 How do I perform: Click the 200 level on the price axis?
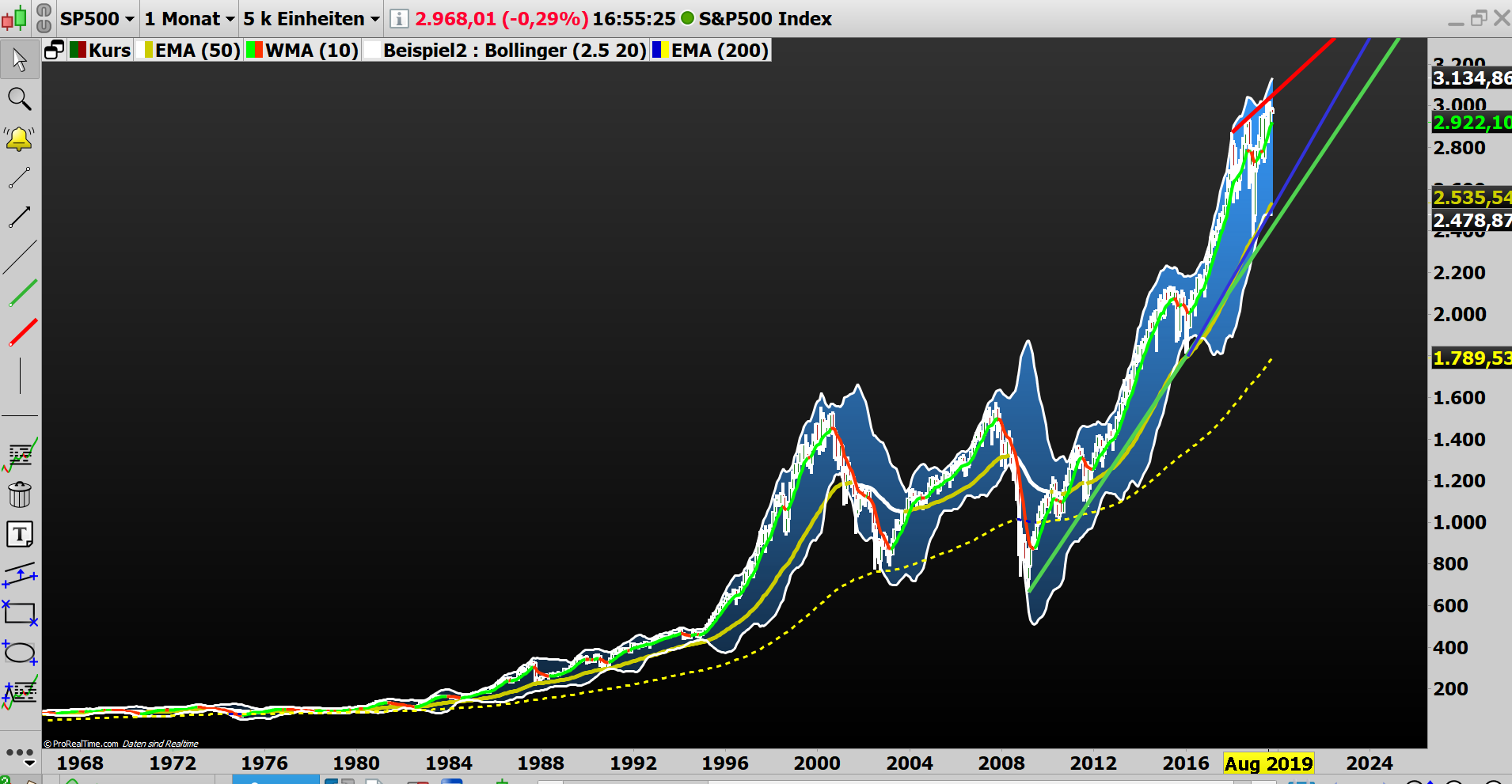click(x=1451, y=689)
